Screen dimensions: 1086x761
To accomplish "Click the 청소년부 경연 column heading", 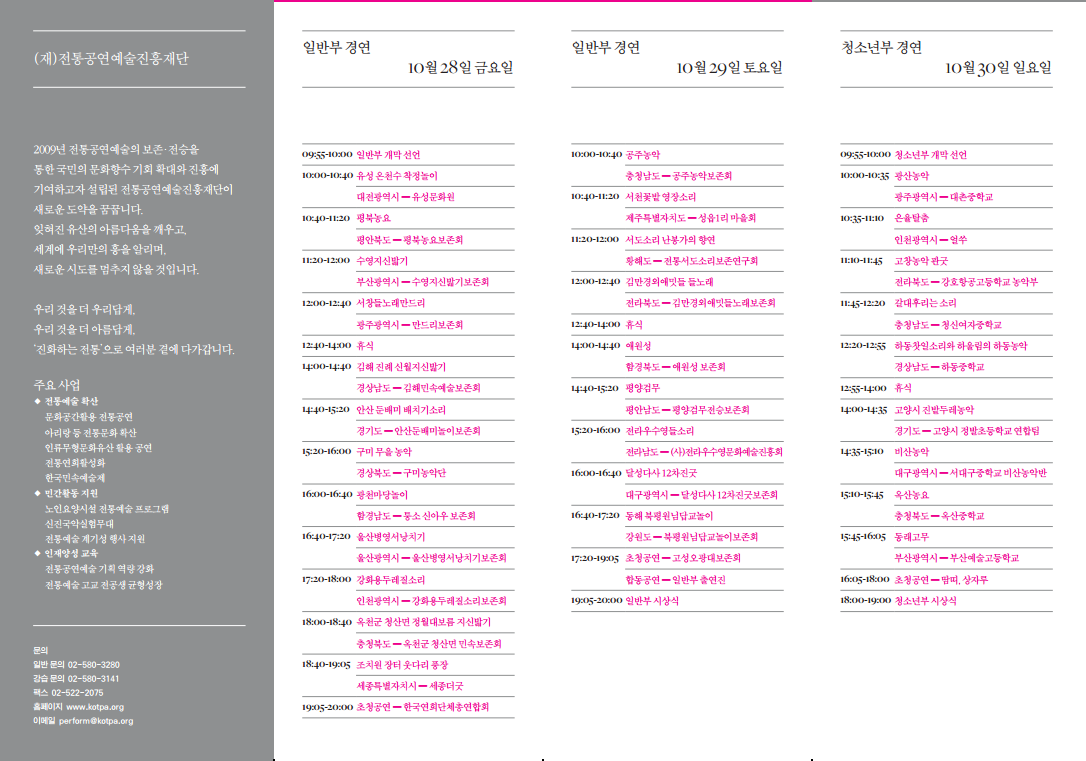I will coord(881,47).
